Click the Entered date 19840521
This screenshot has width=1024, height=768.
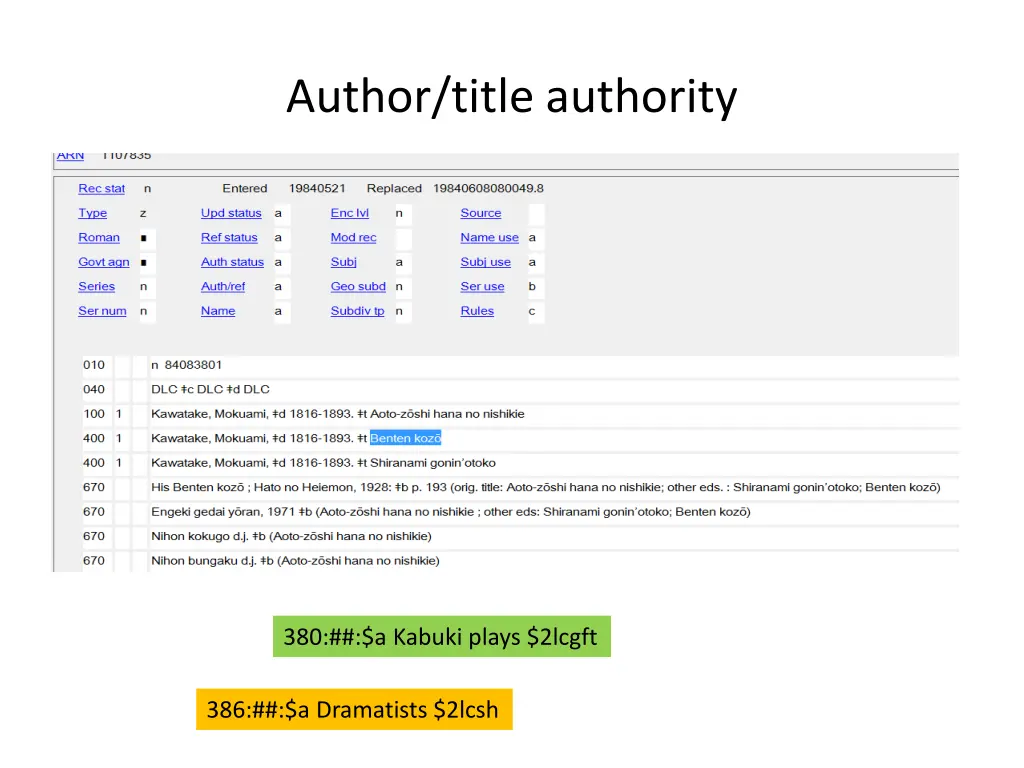coord(317,189)
